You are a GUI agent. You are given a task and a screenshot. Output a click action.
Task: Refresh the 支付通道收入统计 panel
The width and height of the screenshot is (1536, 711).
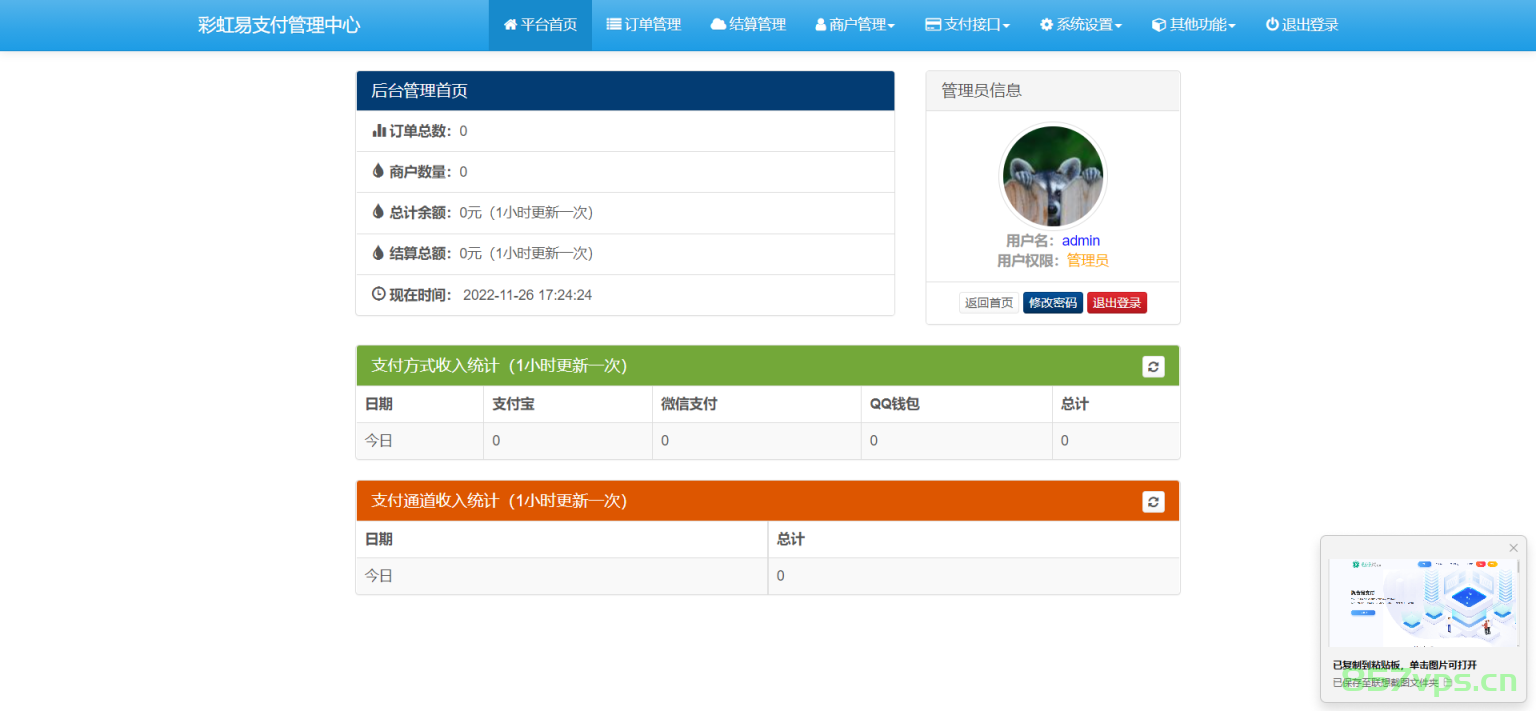(x=1153, y=501)
